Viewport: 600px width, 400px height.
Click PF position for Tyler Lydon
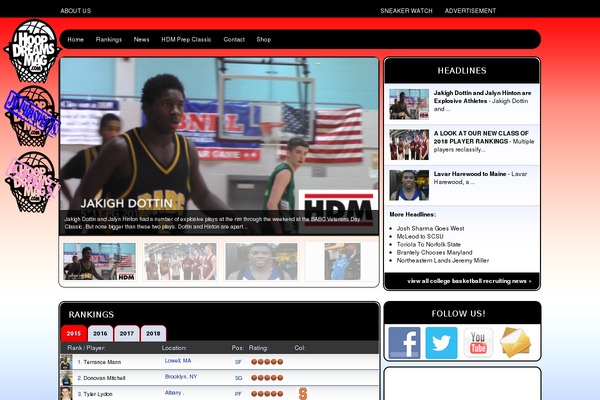coord(238,393)
